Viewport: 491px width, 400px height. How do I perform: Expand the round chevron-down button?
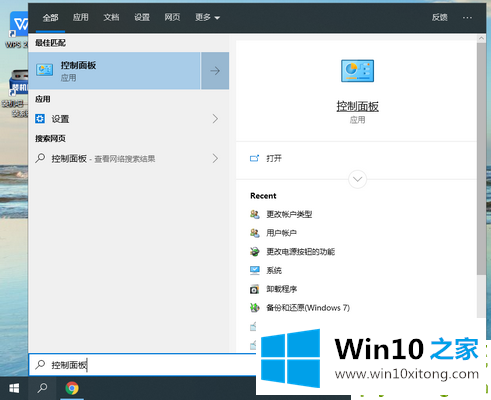pos(357,179)
